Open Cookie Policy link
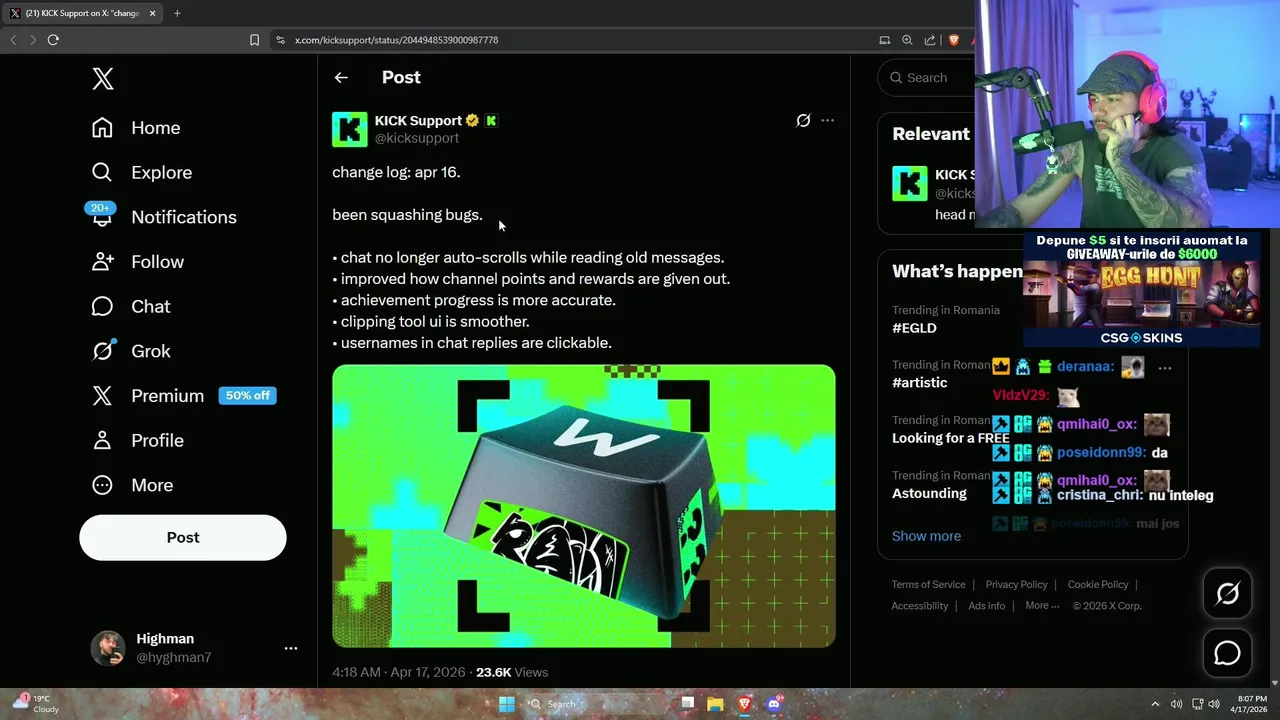 [x=1098, y=584]
